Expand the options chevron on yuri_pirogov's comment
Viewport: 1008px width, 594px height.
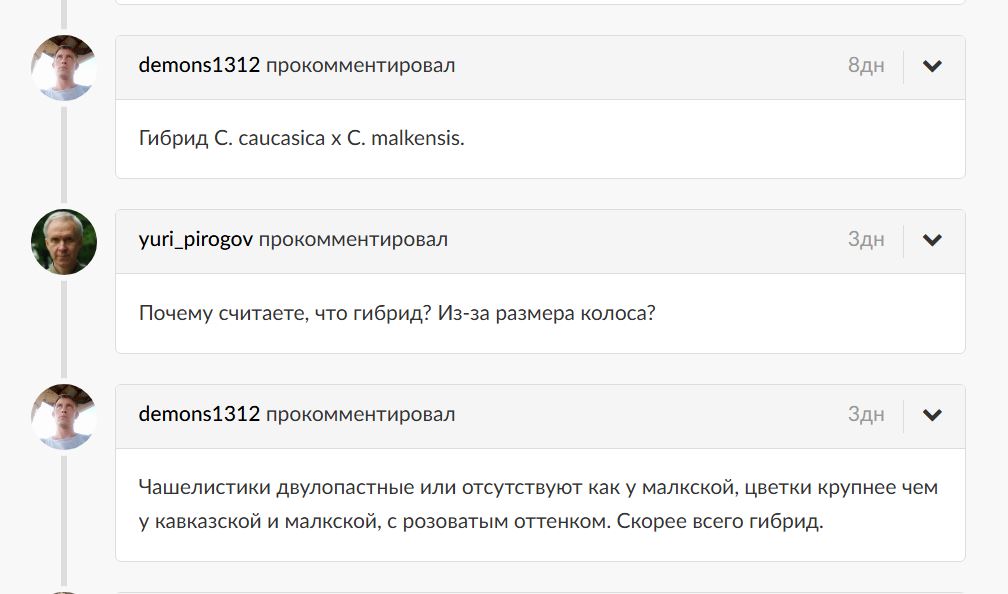tap(932, 240)
